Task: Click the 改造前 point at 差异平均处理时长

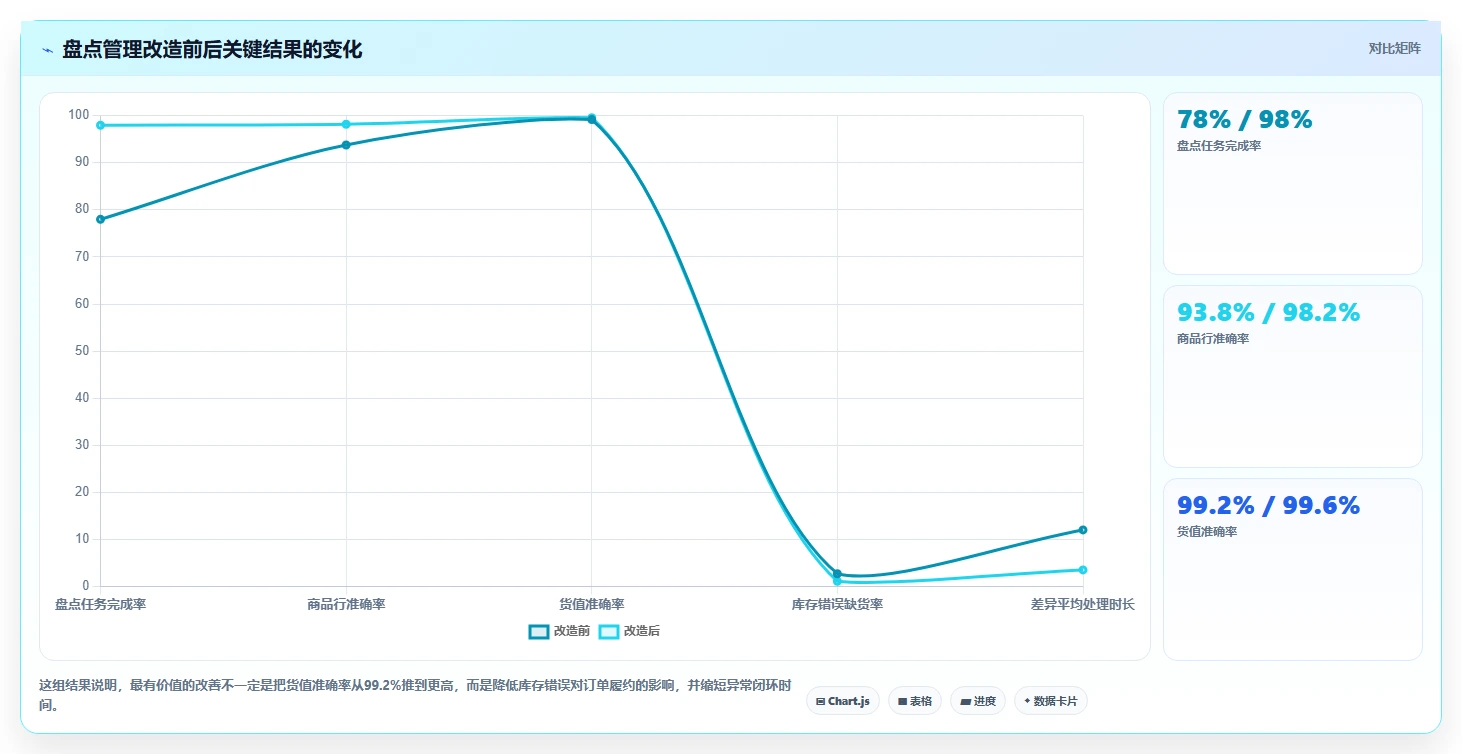Action: [1083, 530]
